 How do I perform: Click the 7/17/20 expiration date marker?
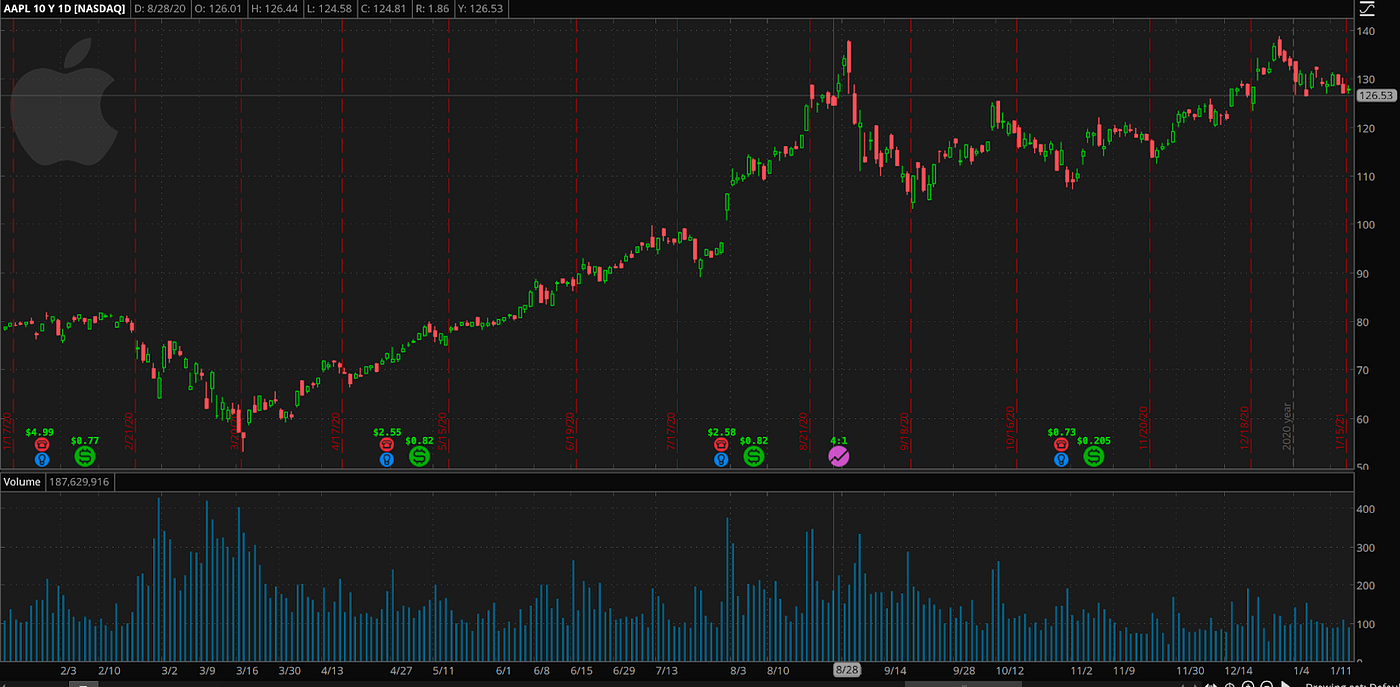672,432
